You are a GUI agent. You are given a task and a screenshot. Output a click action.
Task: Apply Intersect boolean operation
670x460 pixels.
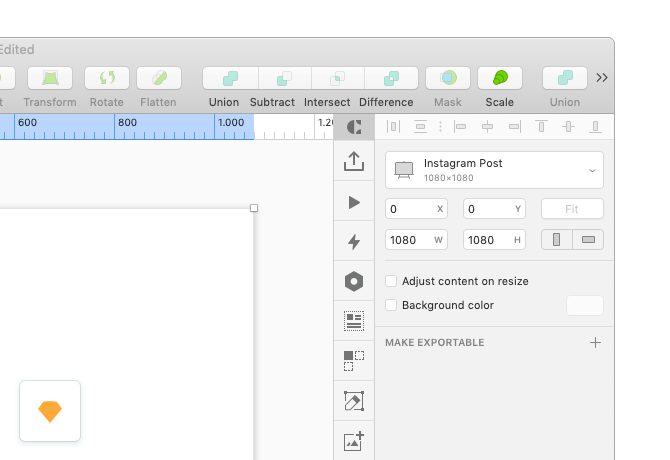pos(338,78)
